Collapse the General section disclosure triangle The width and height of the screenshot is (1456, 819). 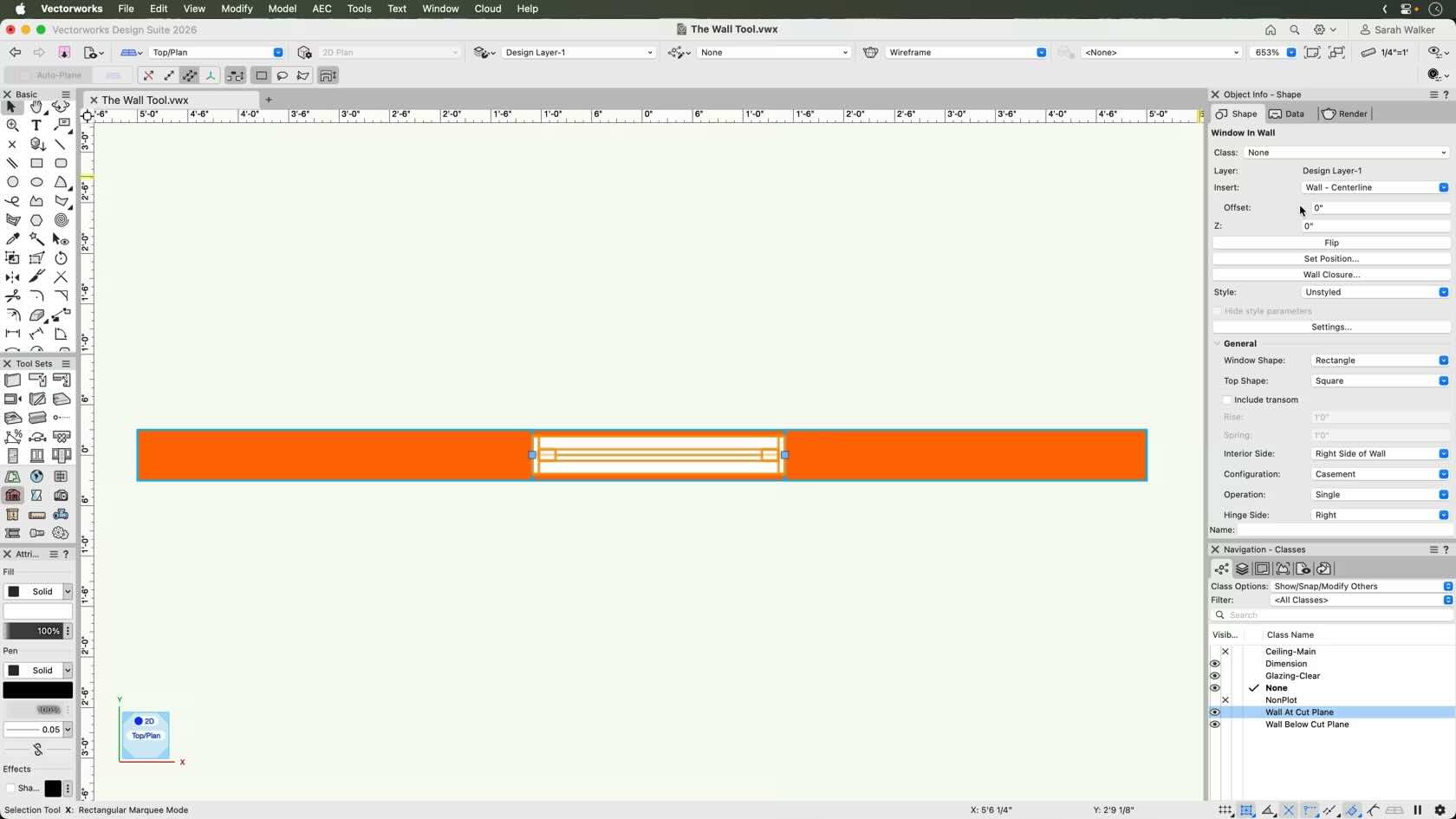[1217, 344]
